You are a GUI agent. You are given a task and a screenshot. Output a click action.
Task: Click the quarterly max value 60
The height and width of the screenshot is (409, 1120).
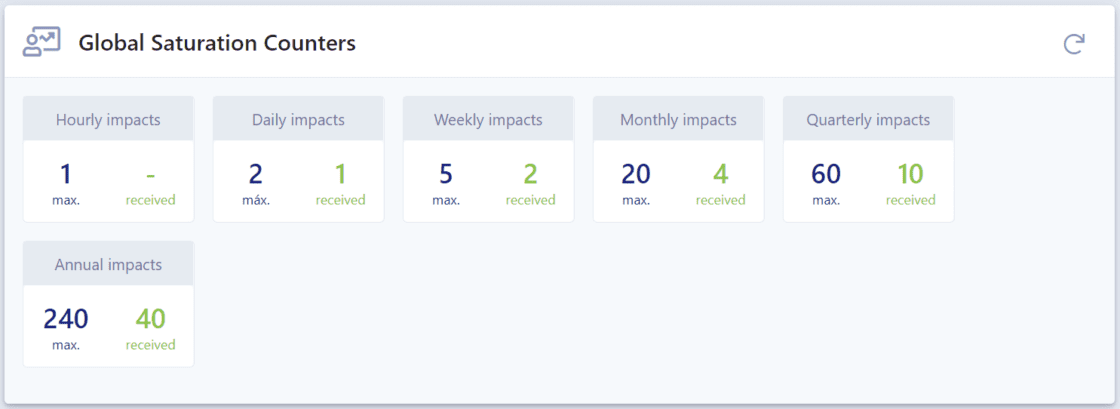pyautogui.click(x=826, y=174)
